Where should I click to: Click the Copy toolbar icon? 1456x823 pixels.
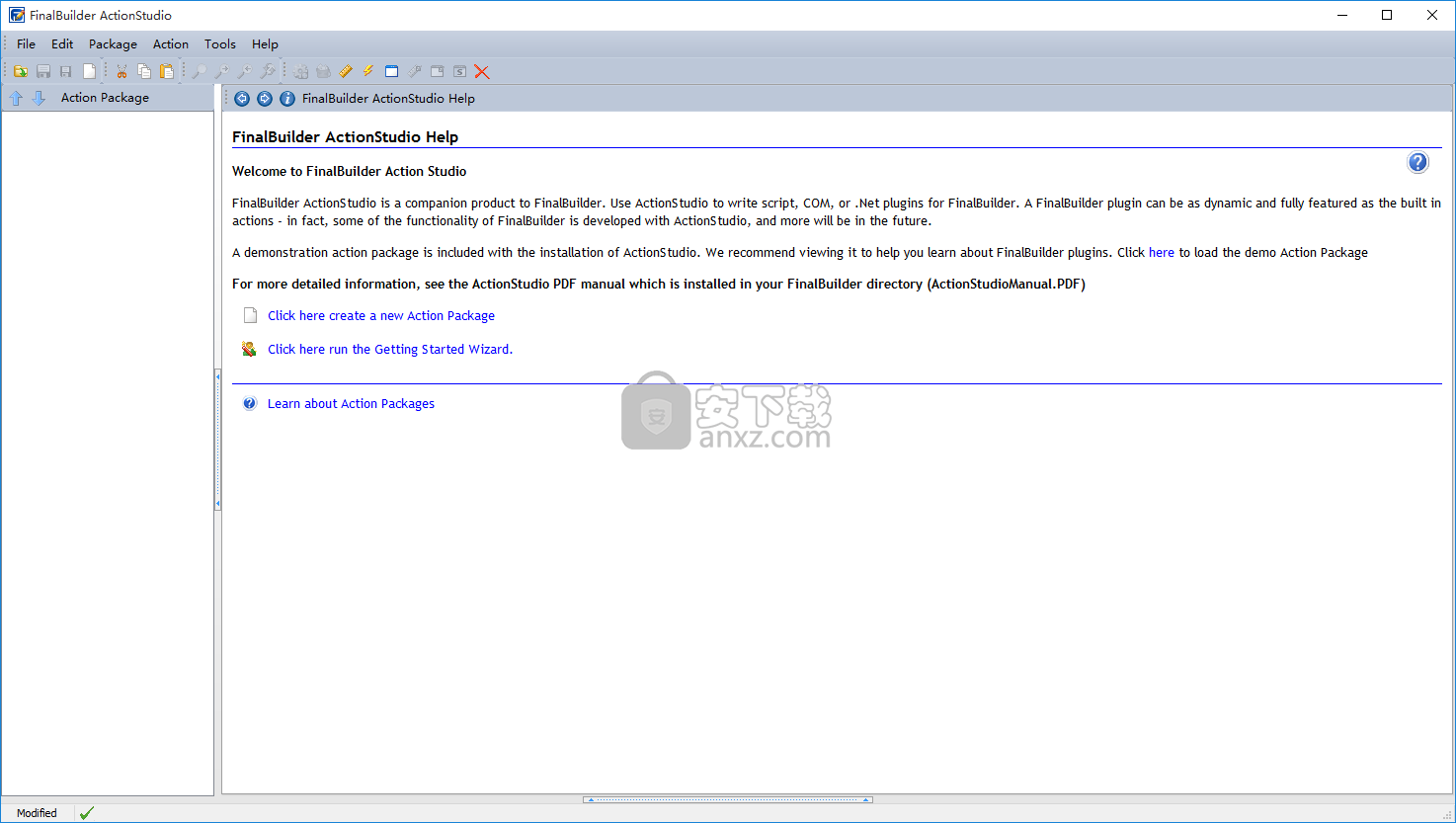click(x=144, y=71)
